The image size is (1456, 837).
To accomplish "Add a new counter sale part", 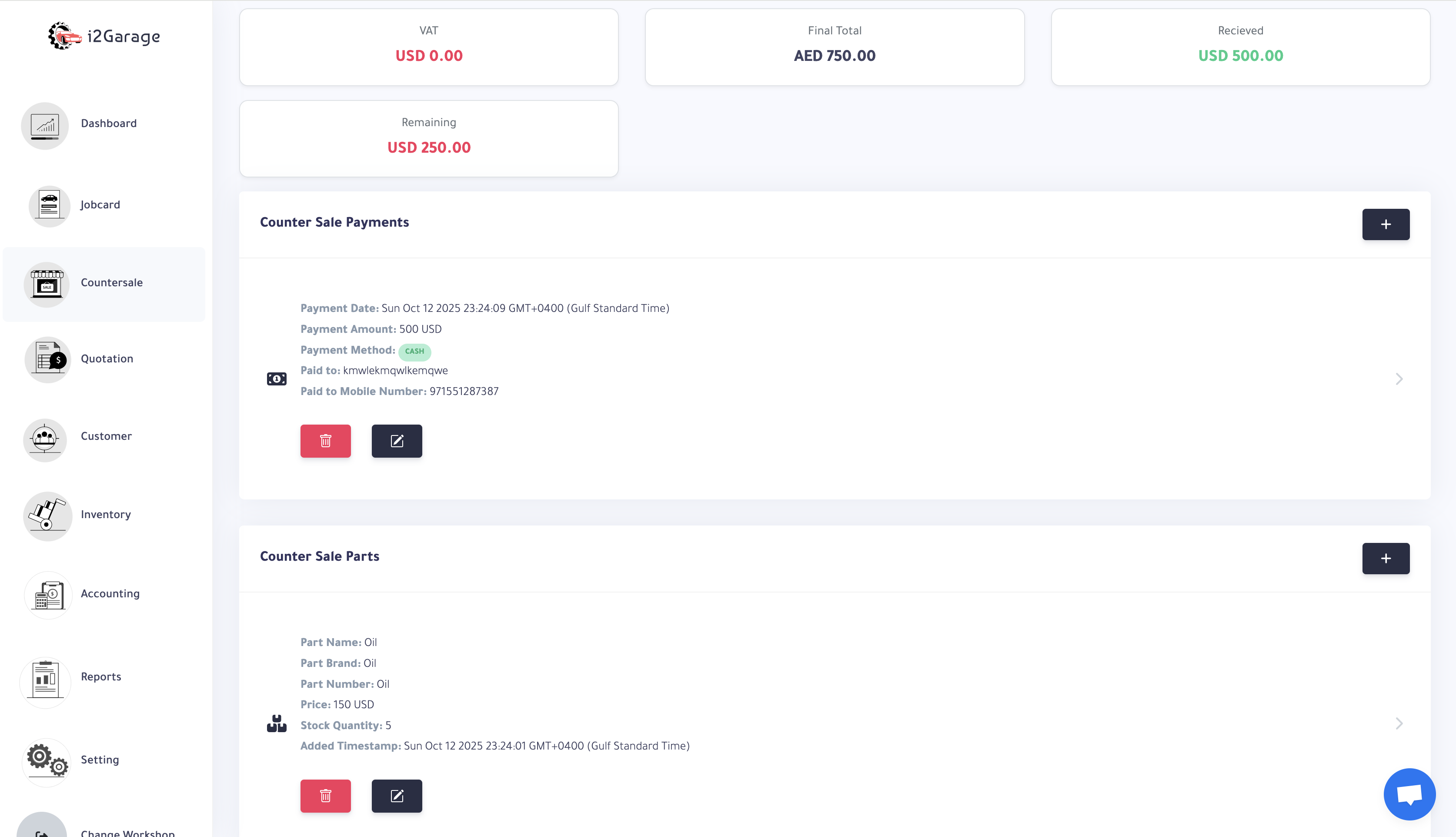I will (x=1385, y=558).
